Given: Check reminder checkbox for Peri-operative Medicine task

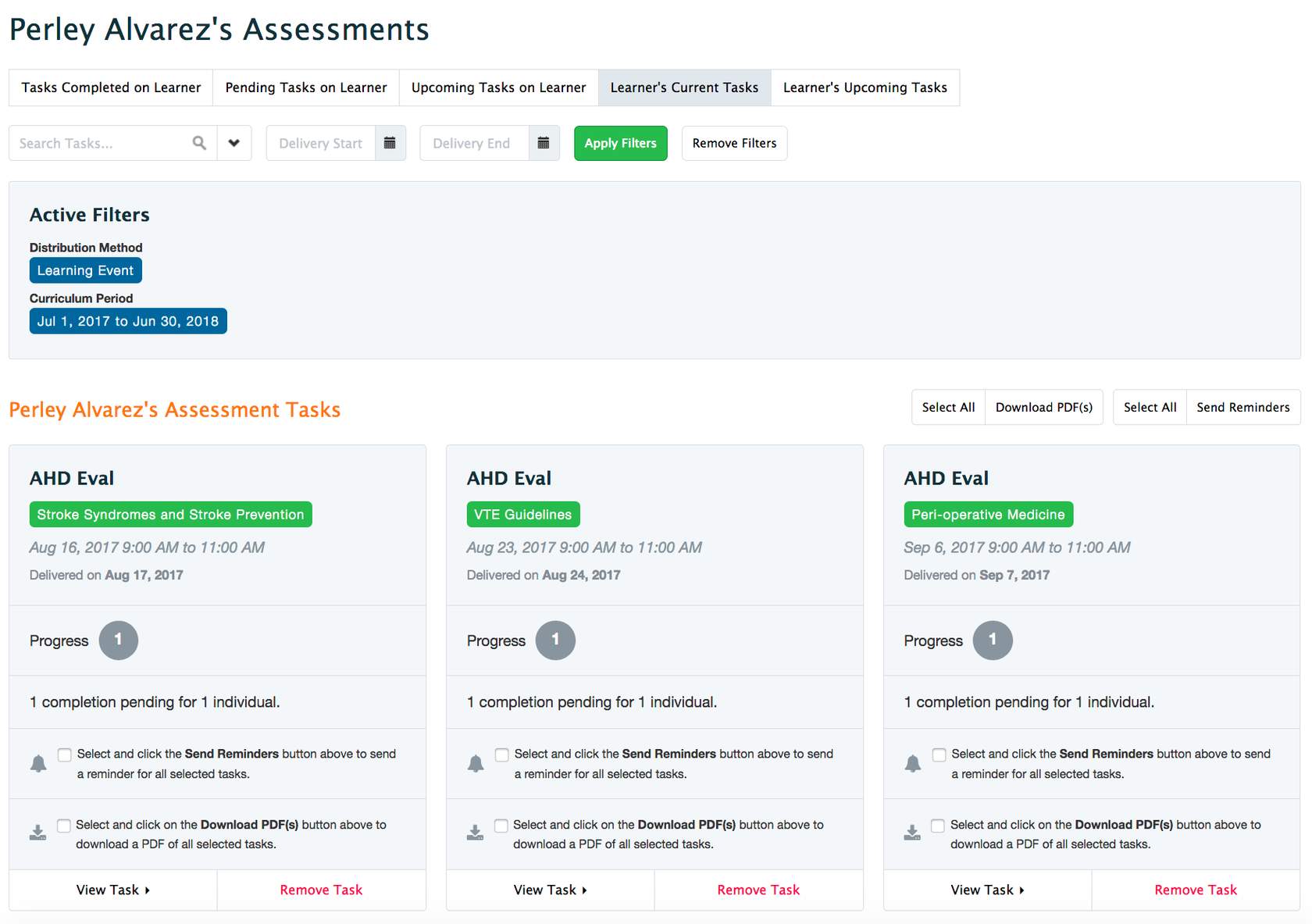Looking at the screenshot, I should click(939, 755).
